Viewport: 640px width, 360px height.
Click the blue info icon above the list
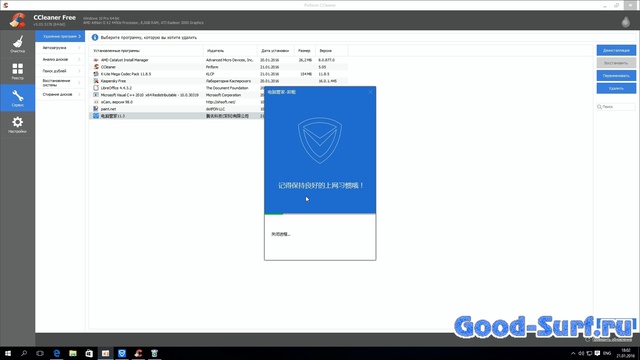[x=95, y=37]
